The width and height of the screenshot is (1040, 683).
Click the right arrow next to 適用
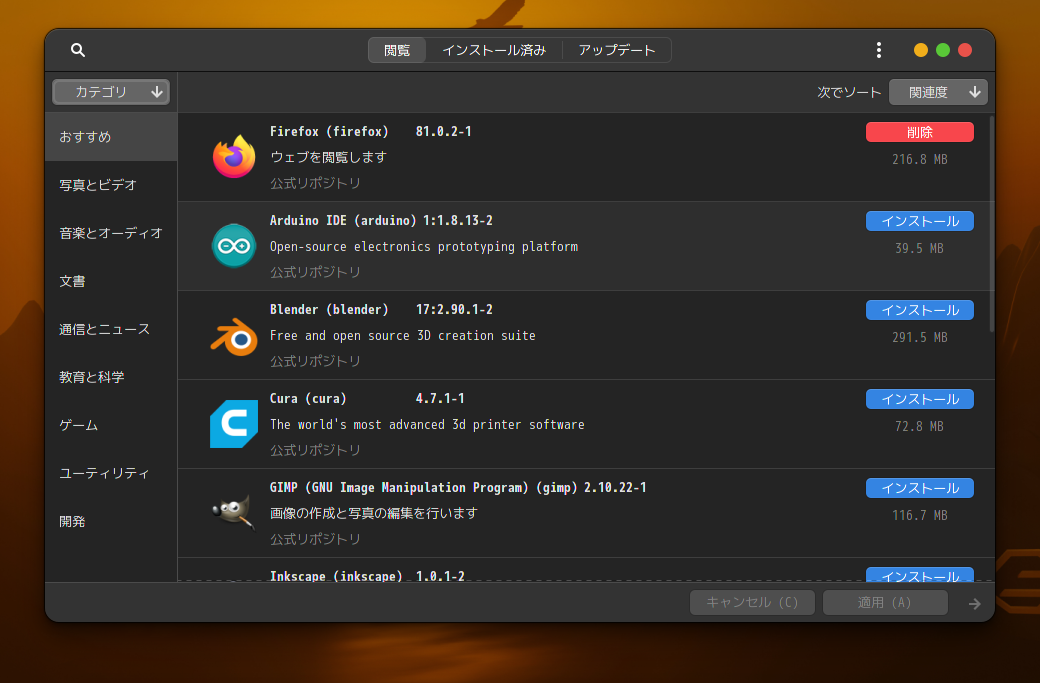coord(974,603)
